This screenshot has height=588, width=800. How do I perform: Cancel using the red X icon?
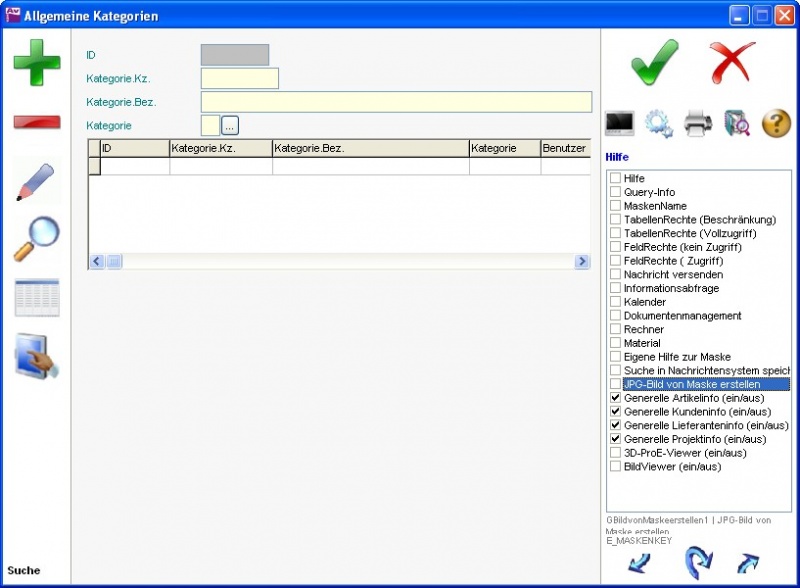coord(733,62)
